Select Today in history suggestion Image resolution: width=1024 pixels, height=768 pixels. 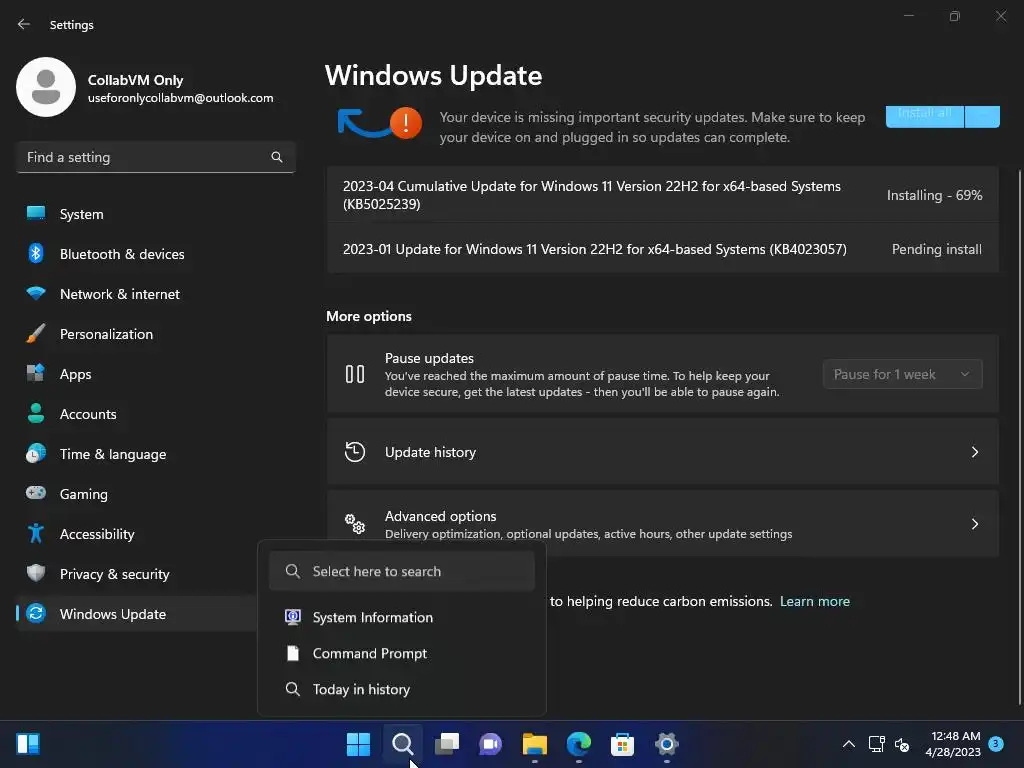pos(402,689)
